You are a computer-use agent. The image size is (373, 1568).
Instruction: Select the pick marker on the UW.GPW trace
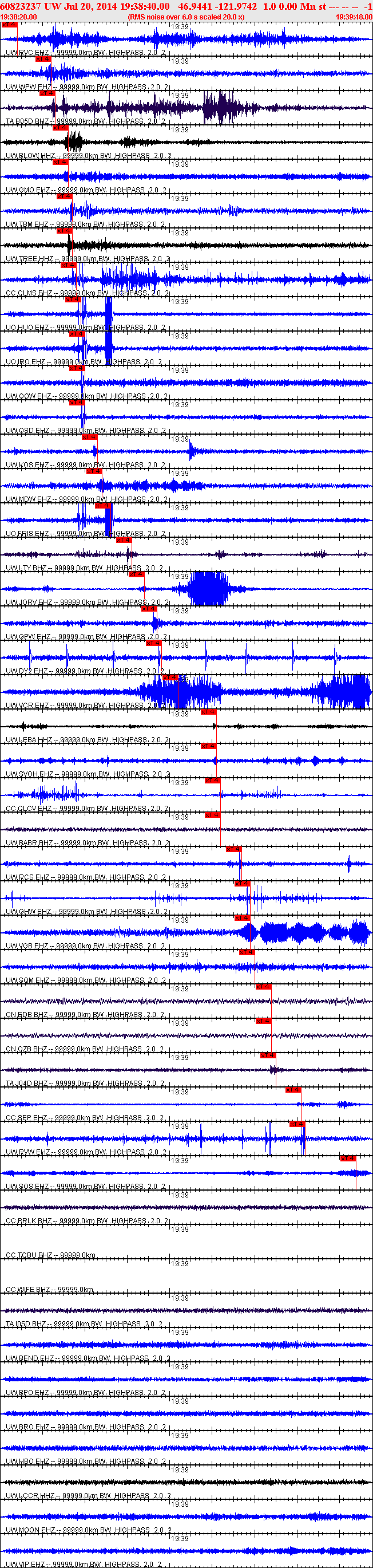[149, 609]
